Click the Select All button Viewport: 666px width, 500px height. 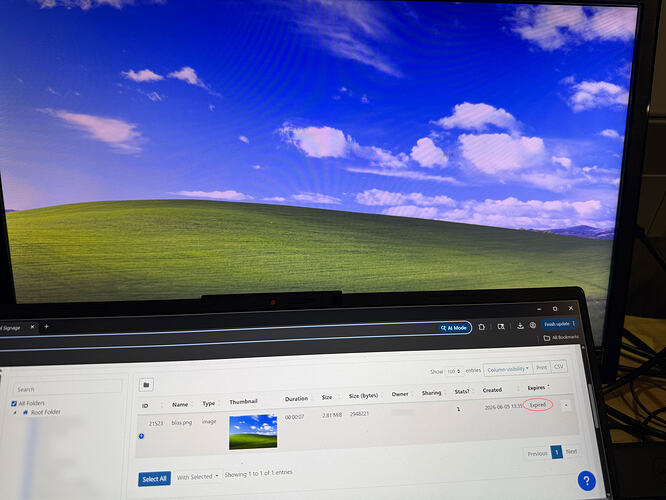154,479
